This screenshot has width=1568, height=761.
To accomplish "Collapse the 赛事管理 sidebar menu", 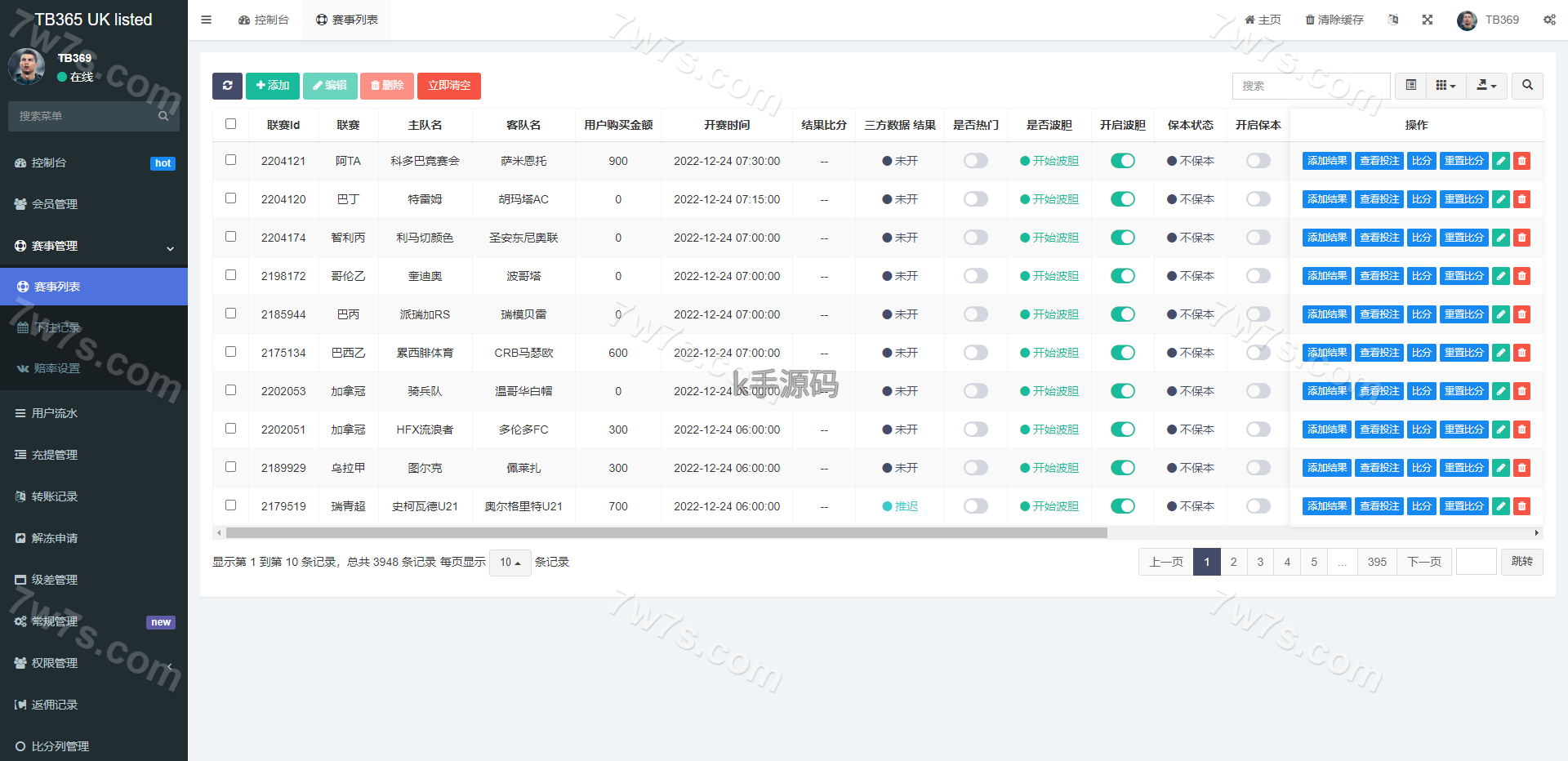I will click(x=94, y=246).
